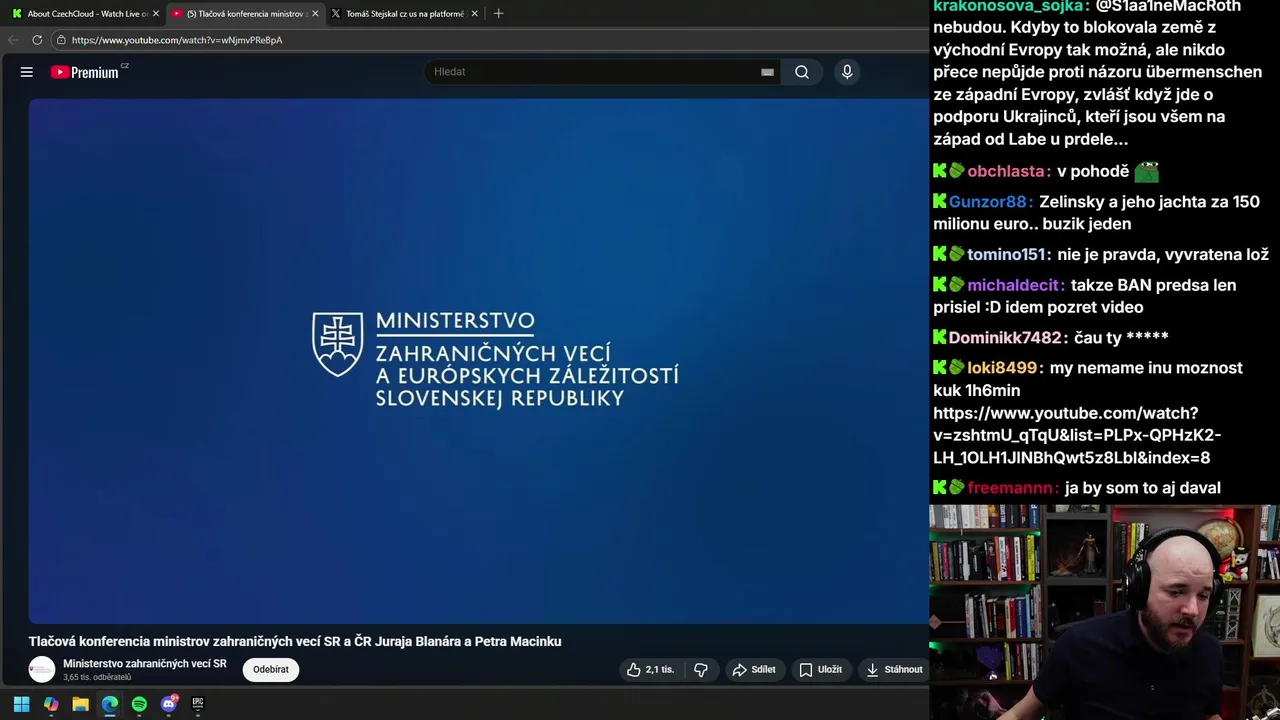Close the About CzechCloud tab
This screenshot has width=1280, height=720.
tap(156, 14)
